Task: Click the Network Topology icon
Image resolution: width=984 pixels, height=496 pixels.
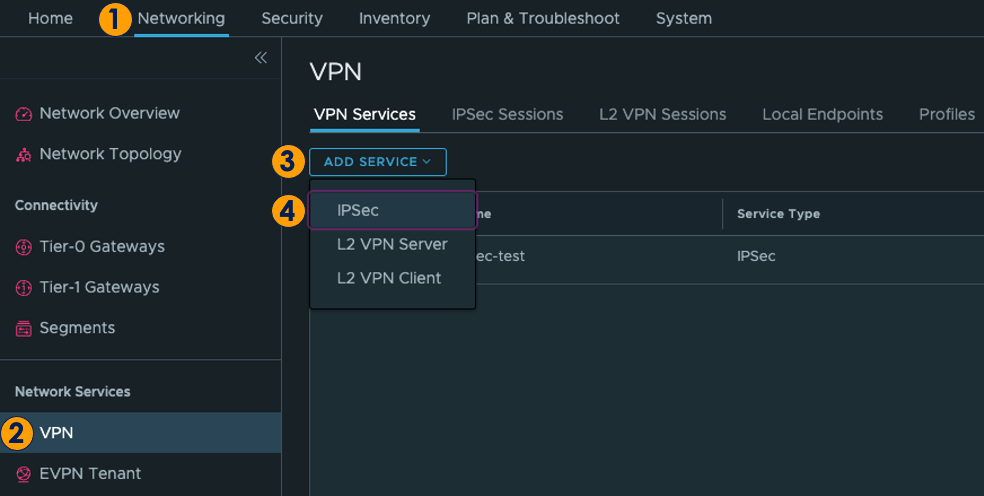Action: click(23, 154)
